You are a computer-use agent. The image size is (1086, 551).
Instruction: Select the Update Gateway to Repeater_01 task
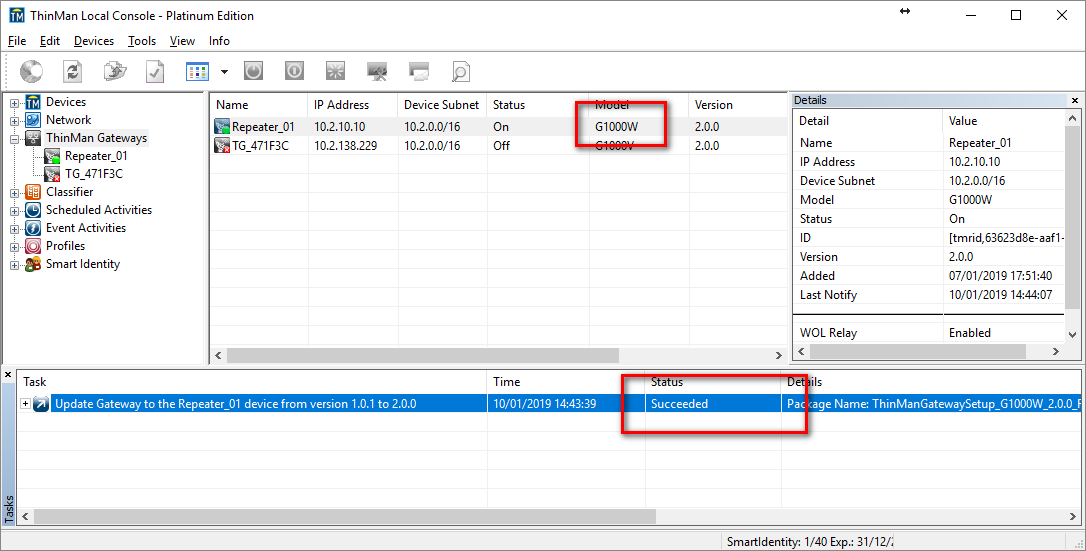235,404
